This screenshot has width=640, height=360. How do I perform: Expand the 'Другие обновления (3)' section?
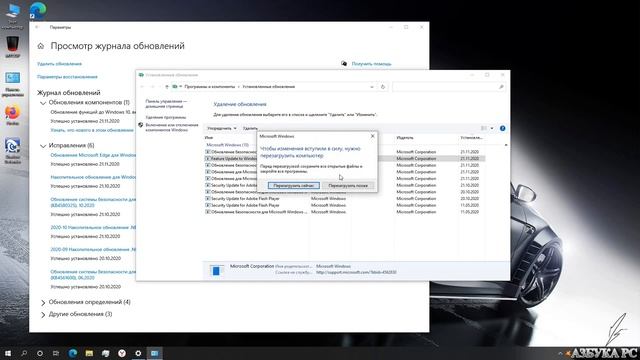tap(76, 314)
